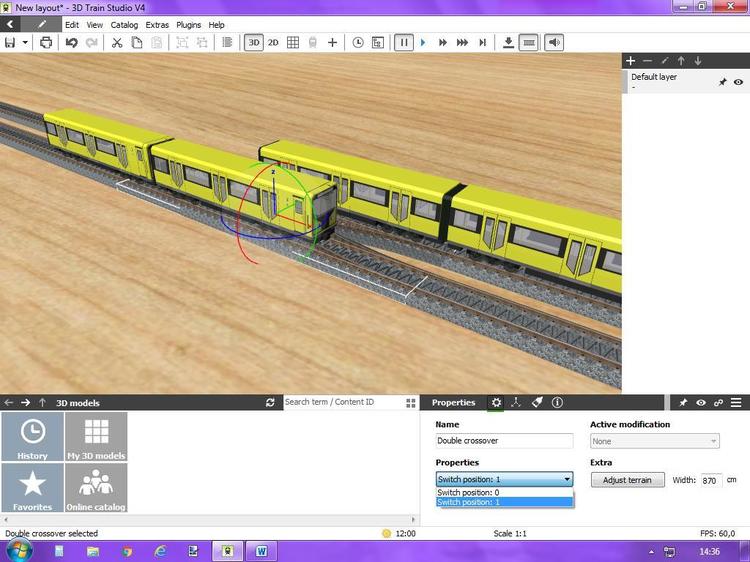Click the Width input field
Viewport: 750px width, 562px height.
pyautogui.click(x=711, y=481)
